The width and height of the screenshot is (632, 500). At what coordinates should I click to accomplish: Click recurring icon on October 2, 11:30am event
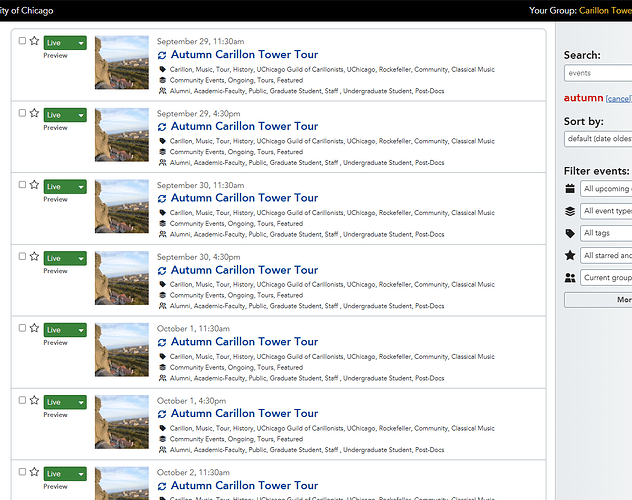(x=162, y=486)
